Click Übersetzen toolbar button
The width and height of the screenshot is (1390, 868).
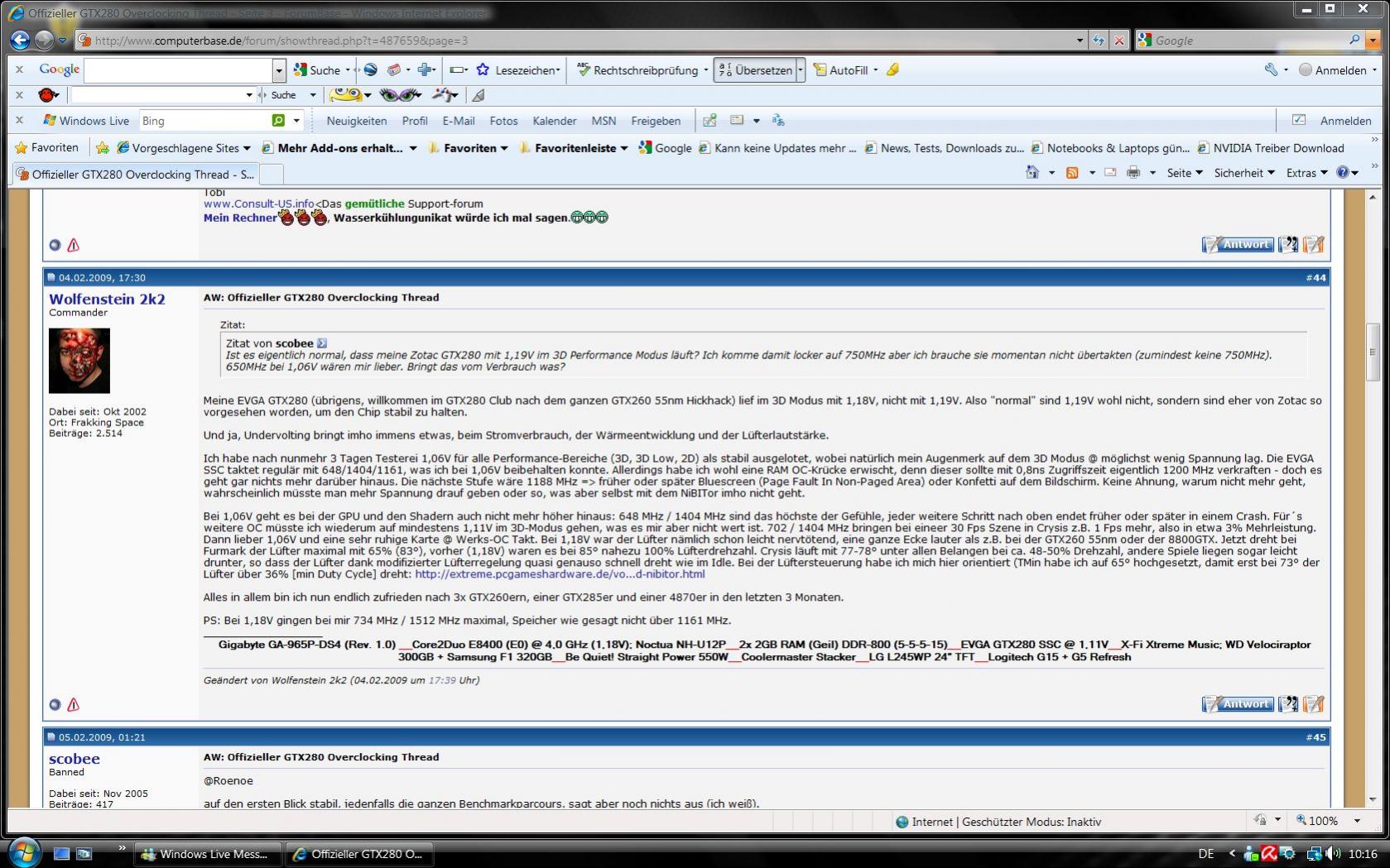[x=755, y=70]
